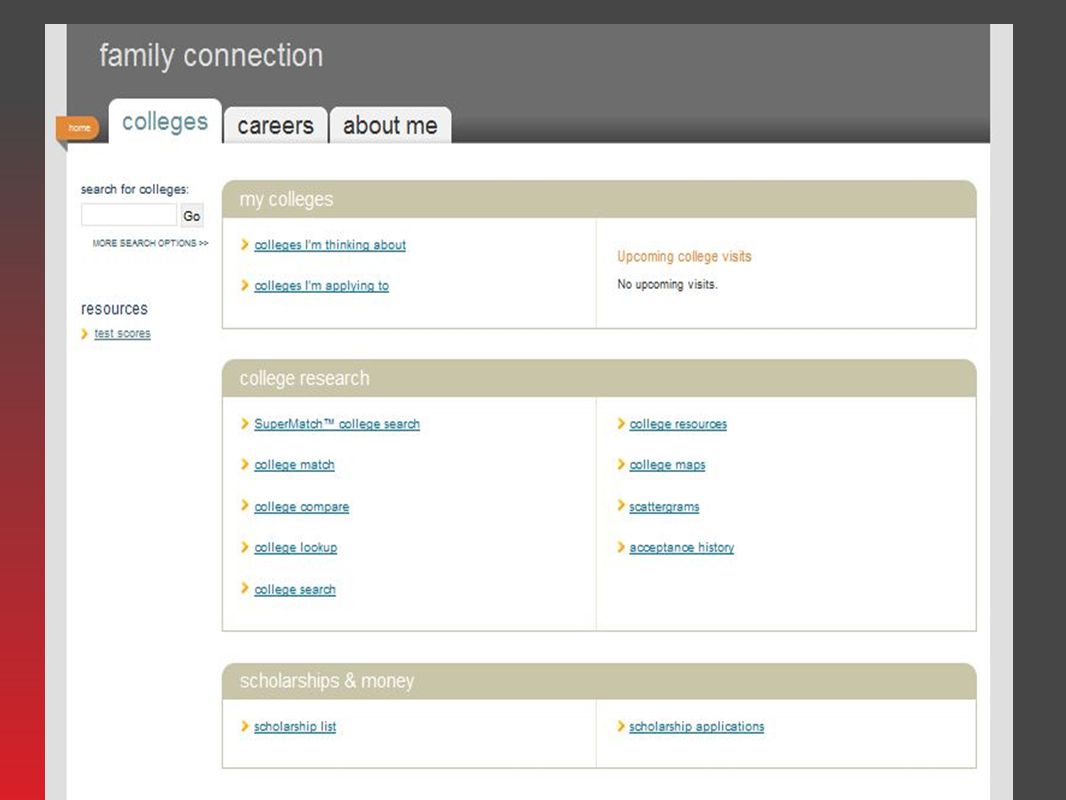Click arrow icon beside college lookup
Image resolution: width=1066 pixels, height=800 pixels.
coord(245,547)
